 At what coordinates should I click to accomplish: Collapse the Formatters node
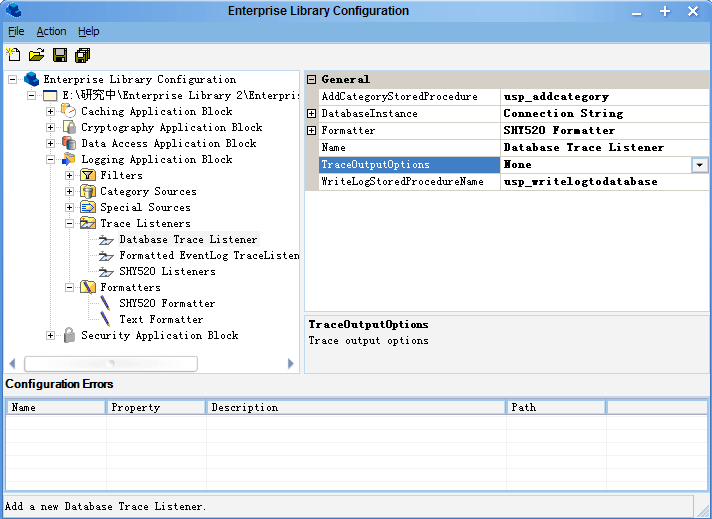click(69, 287)
